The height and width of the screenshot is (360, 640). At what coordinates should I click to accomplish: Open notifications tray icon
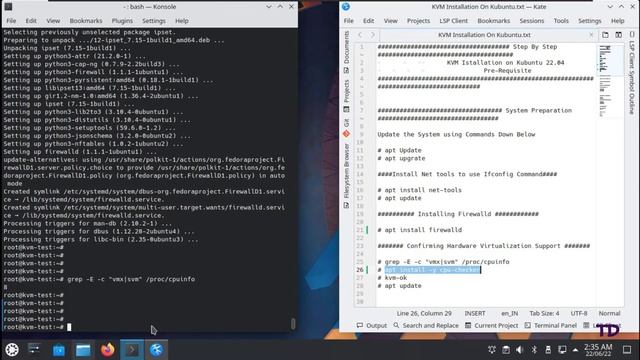492,350
